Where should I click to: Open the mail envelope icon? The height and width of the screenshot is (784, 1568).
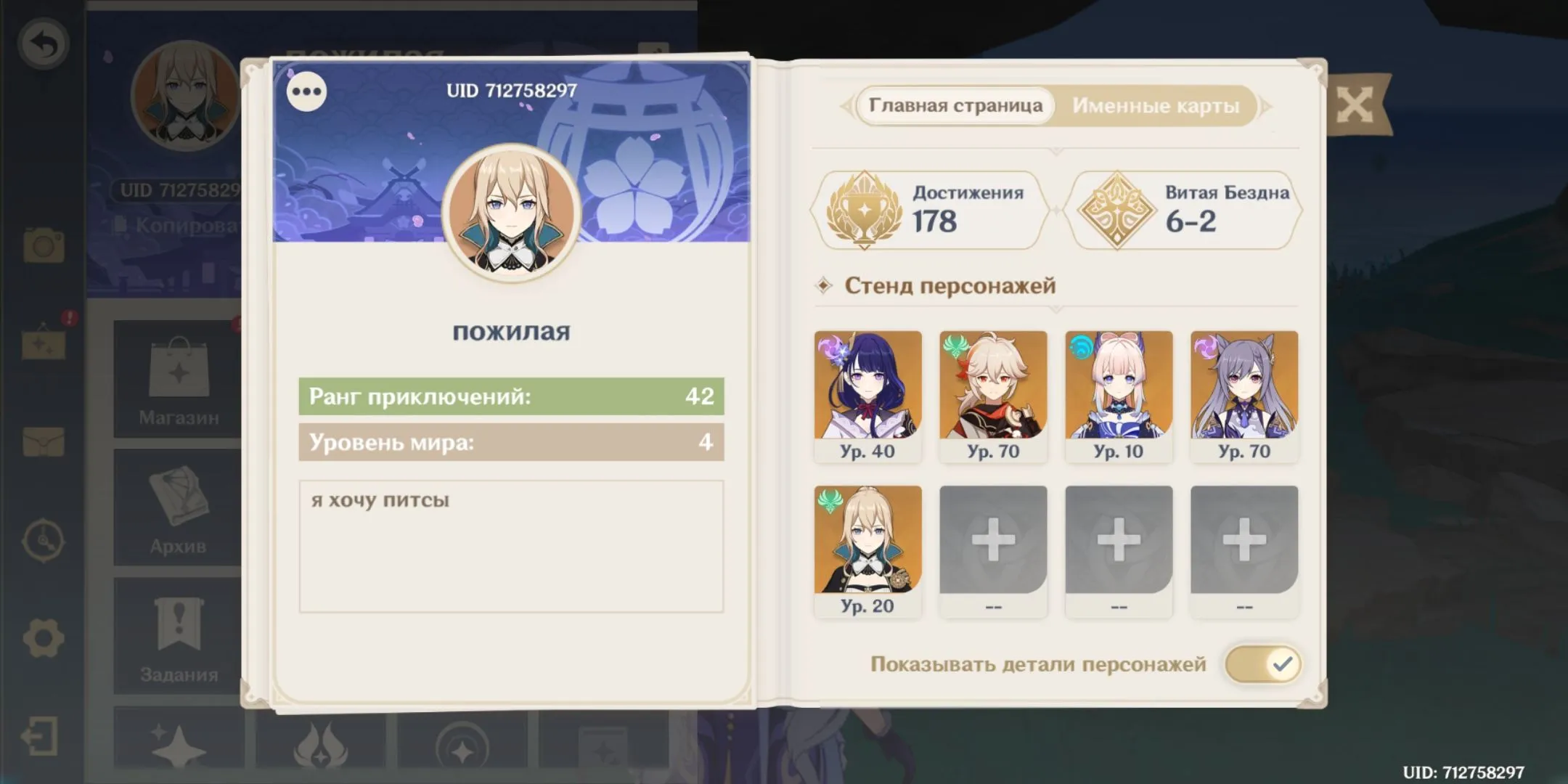click(44, 441)
